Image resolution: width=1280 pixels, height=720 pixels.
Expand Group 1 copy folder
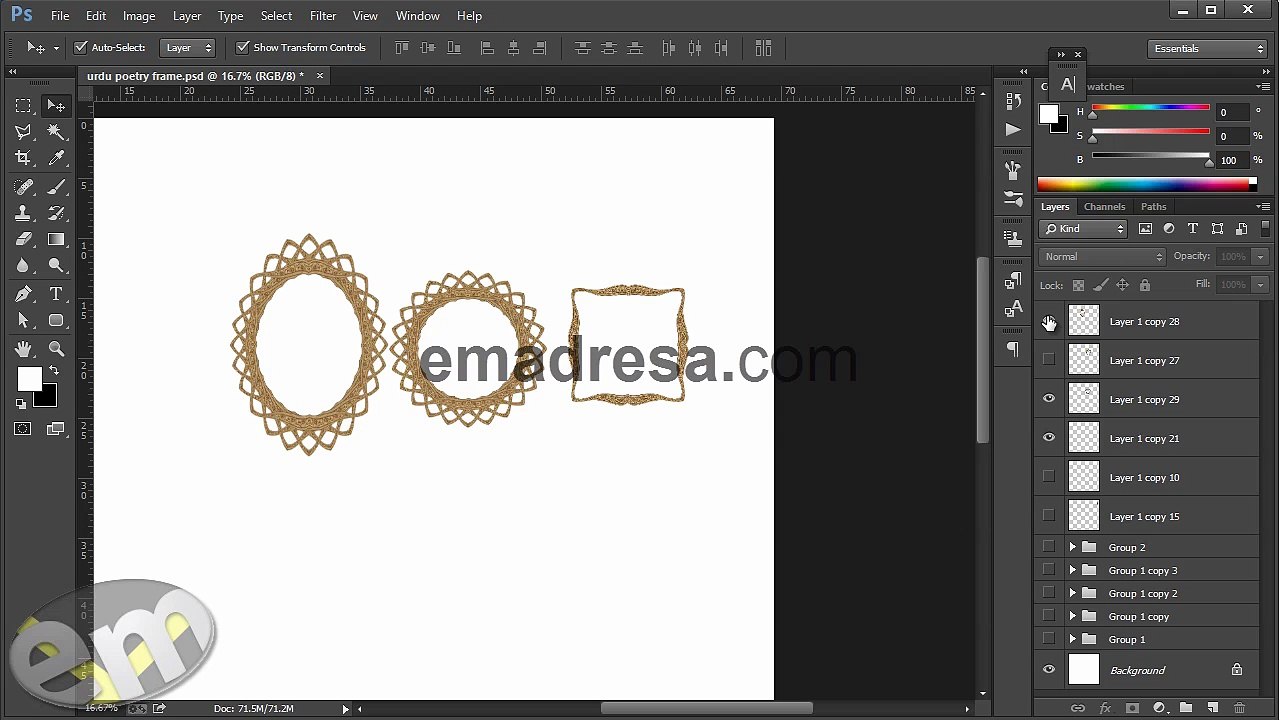(1072, 616)
